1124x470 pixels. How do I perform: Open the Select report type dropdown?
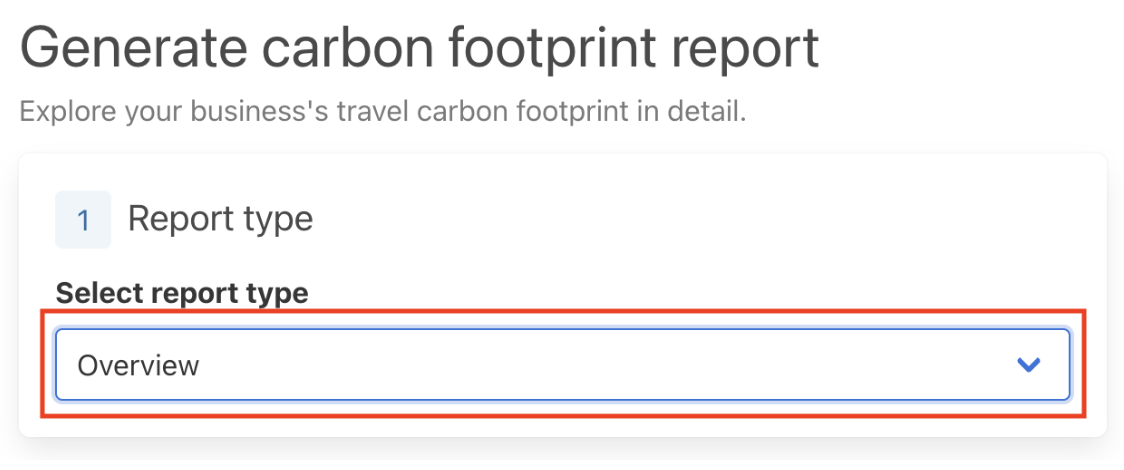tap(562, 365)
